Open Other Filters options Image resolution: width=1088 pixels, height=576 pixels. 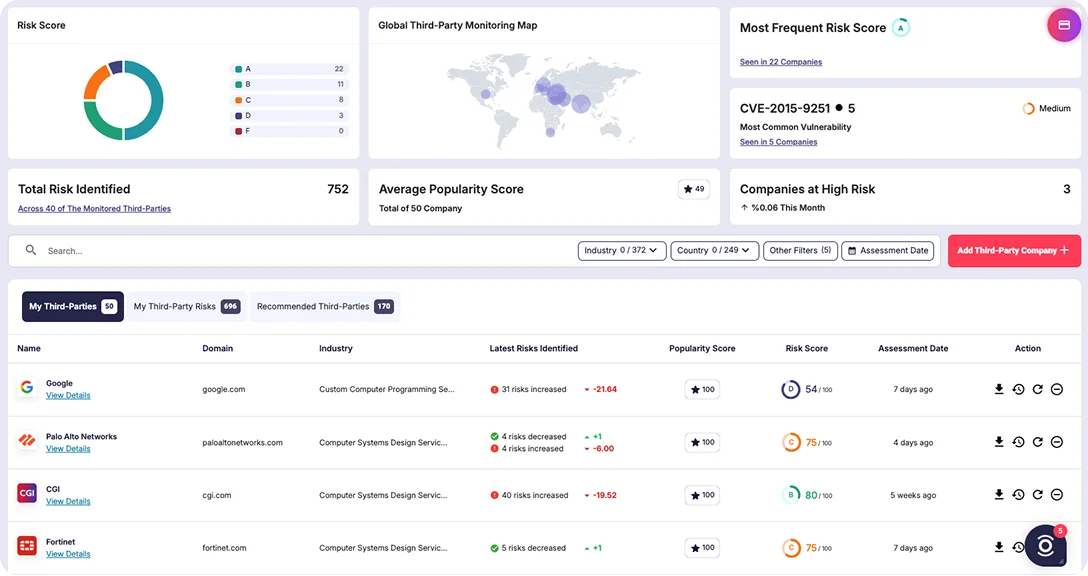click(800, 251)
